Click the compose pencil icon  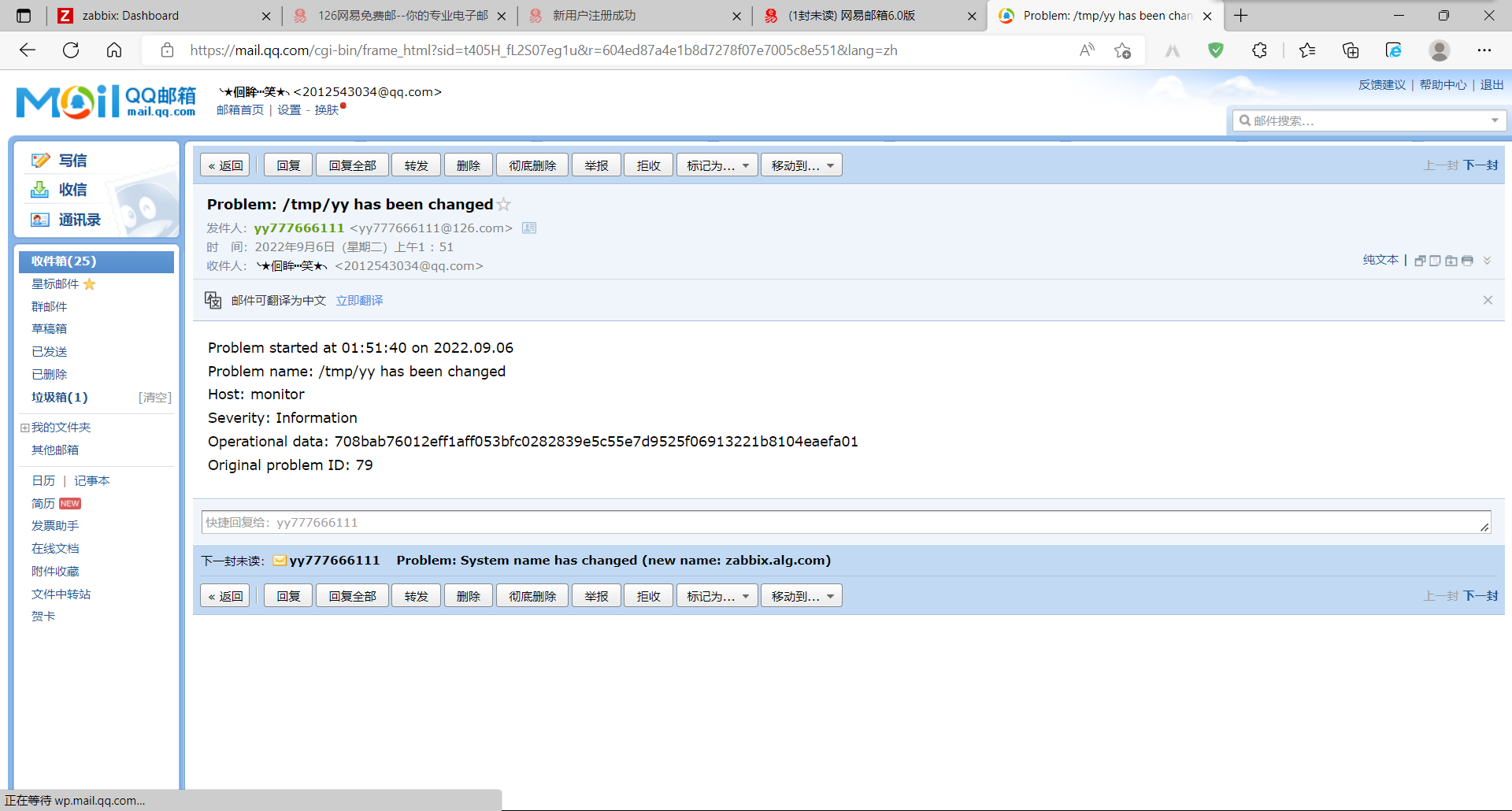[40, 161]
